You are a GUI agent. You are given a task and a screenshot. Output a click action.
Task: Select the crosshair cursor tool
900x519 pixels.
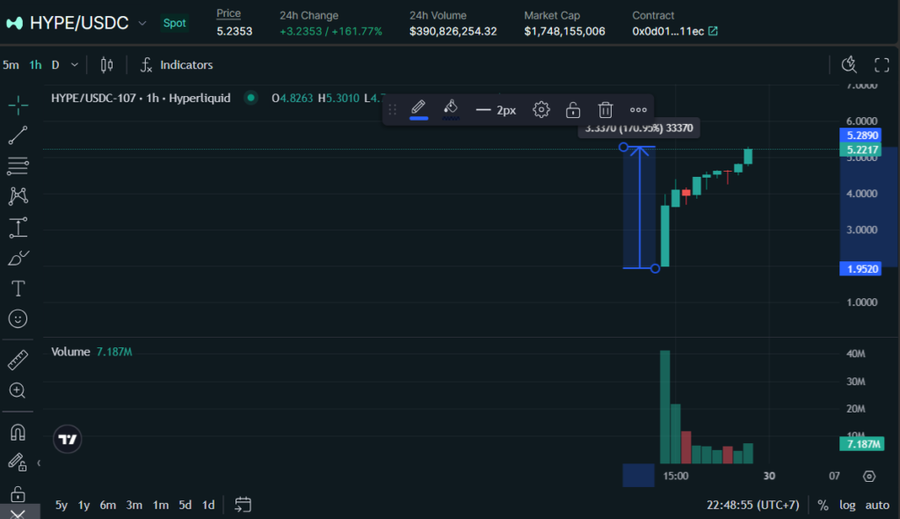18,106
